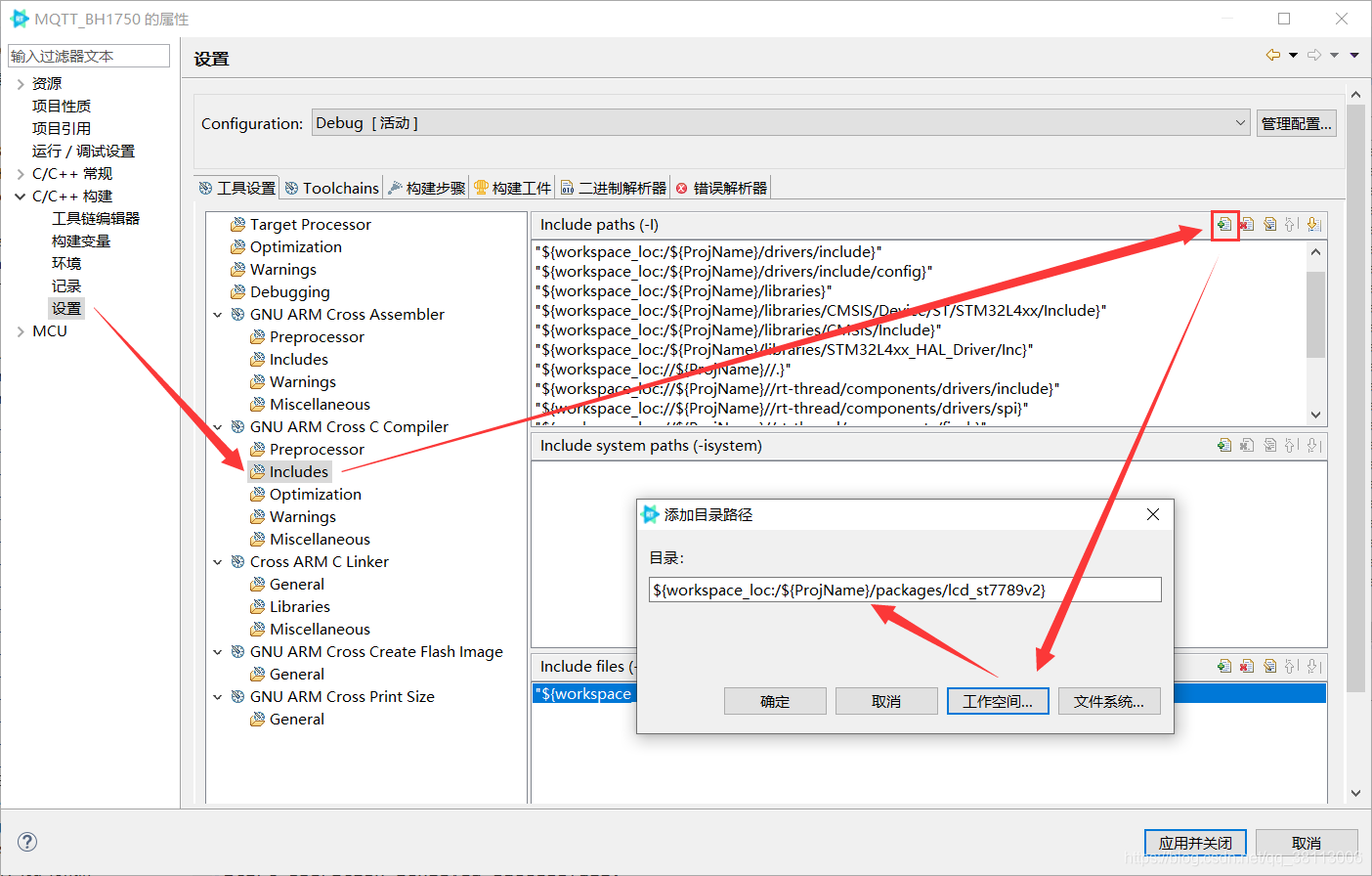Navigate forward using the right arrow icon
Viewport: 1372px width, 876px height.
pyautogui.click(x=1314, y=55)
